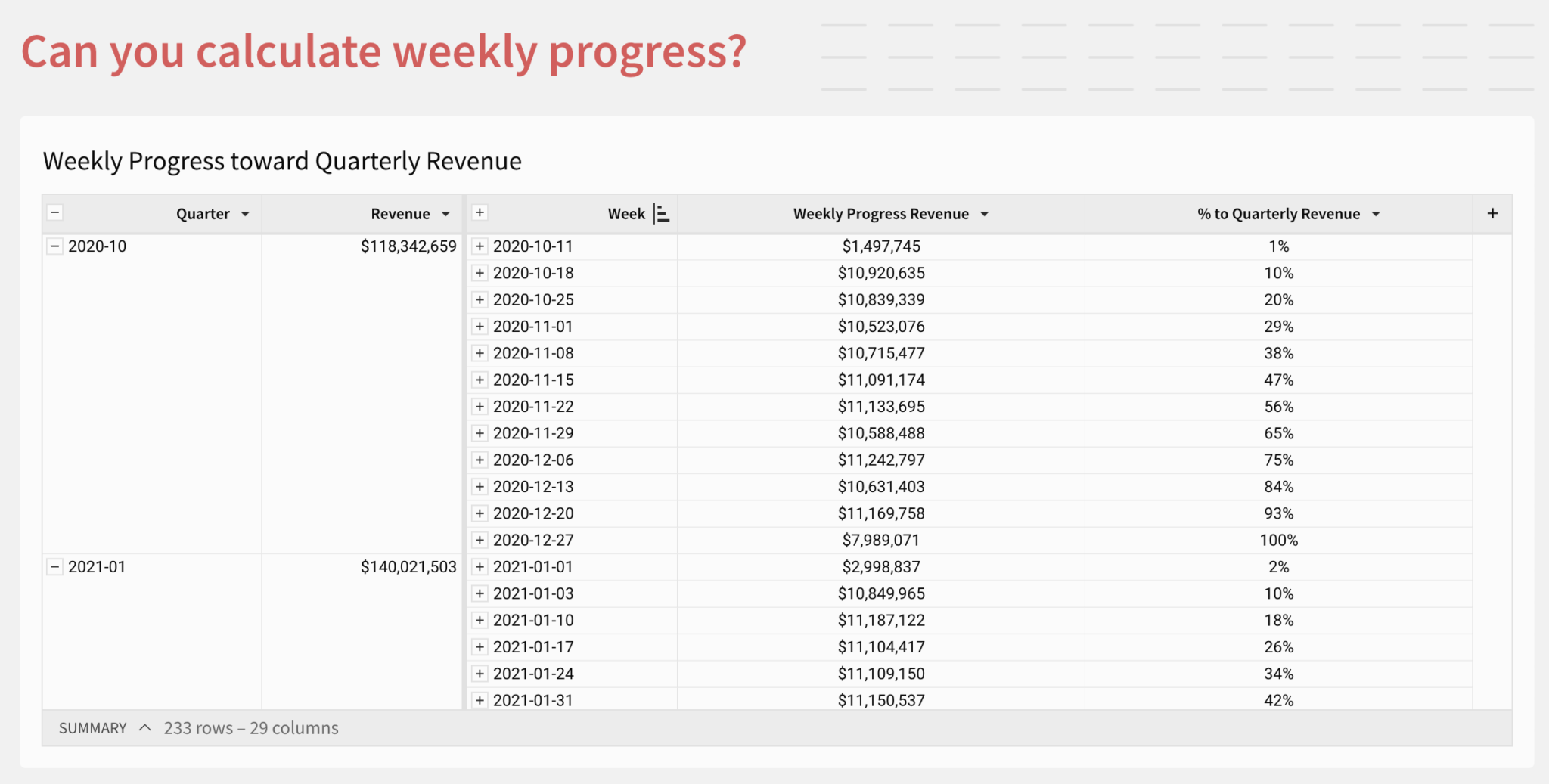Collapse the 2021-01 quarter group
Image resolution: width=1549 pixels, height=784 pixels.
pos(54,566)
